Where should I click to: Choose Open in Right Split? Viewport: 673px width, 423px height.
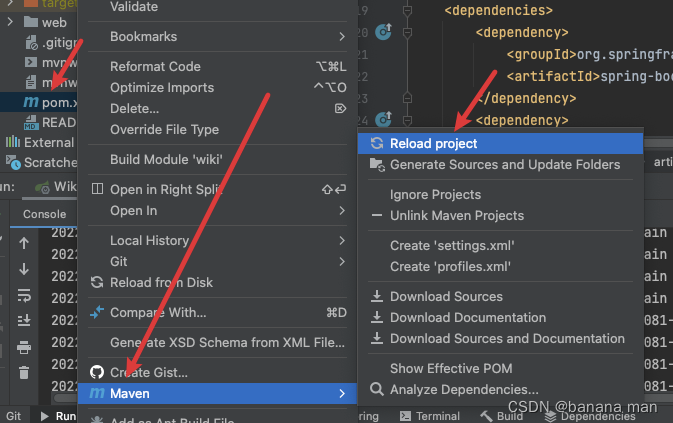[217, 189]
